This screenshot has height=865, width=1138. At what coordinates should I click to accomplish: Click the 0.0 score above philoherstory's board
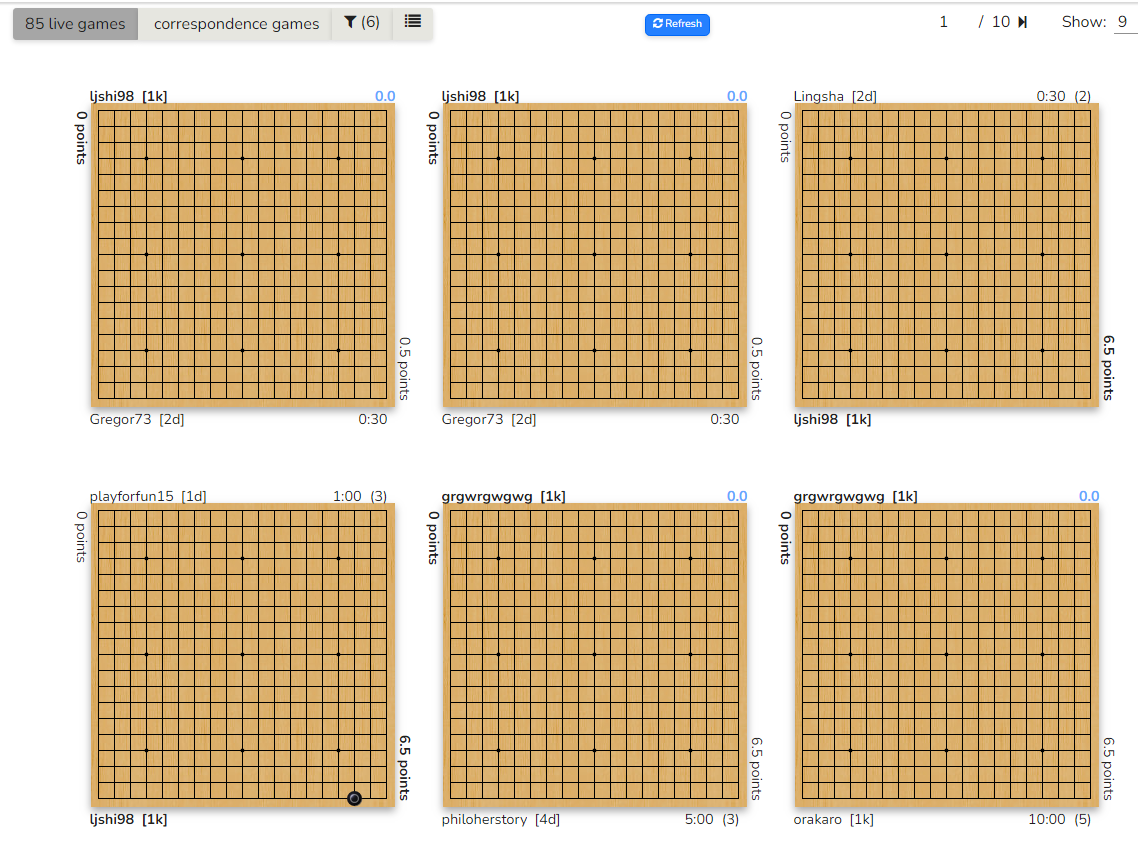click(737, 496)
